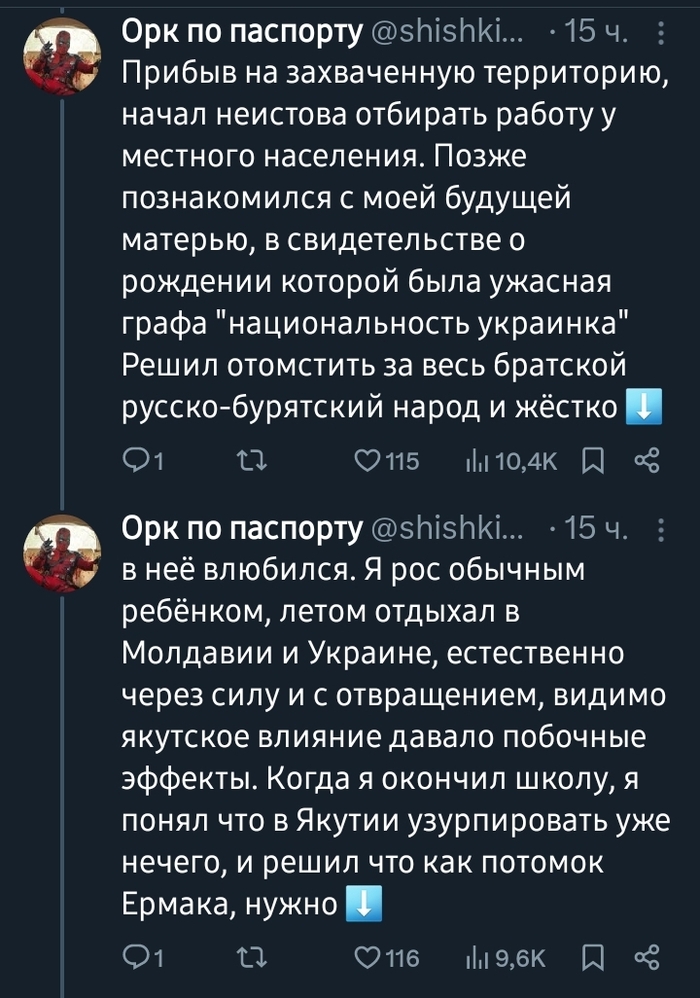View analytics of the second tweet (9,6K)
This screenshot has height=998, width=700.
click(478, 958)
